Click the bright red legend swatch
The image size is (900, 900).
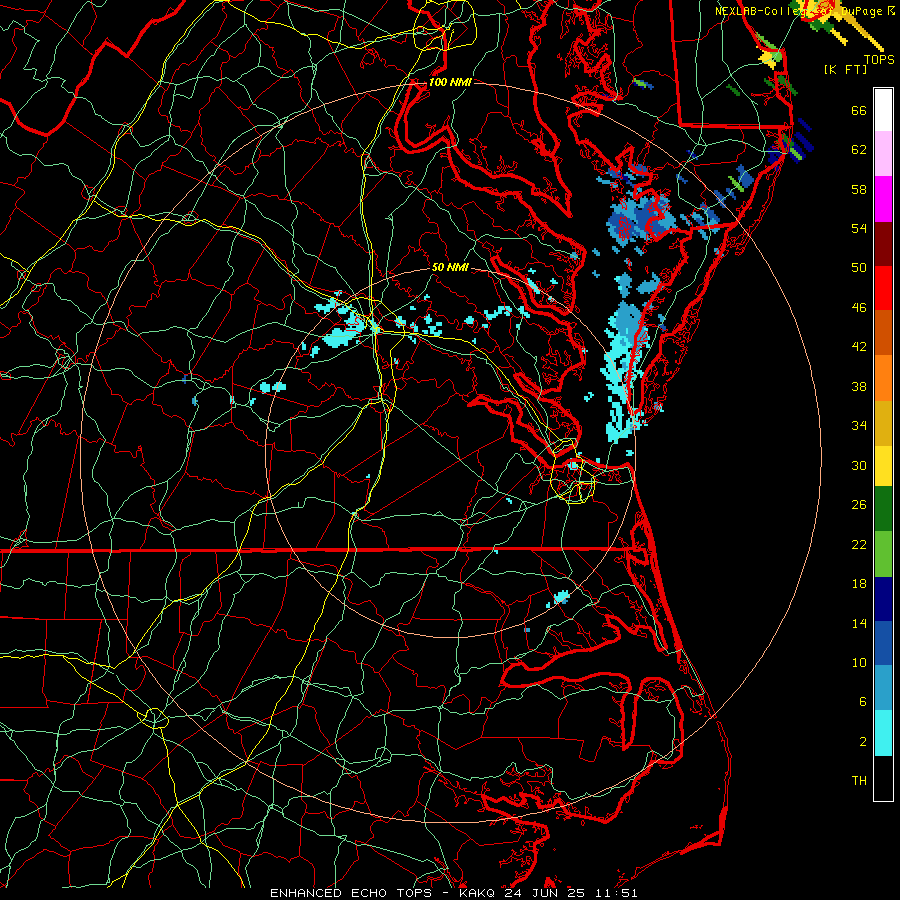click(x=883, y=288)
